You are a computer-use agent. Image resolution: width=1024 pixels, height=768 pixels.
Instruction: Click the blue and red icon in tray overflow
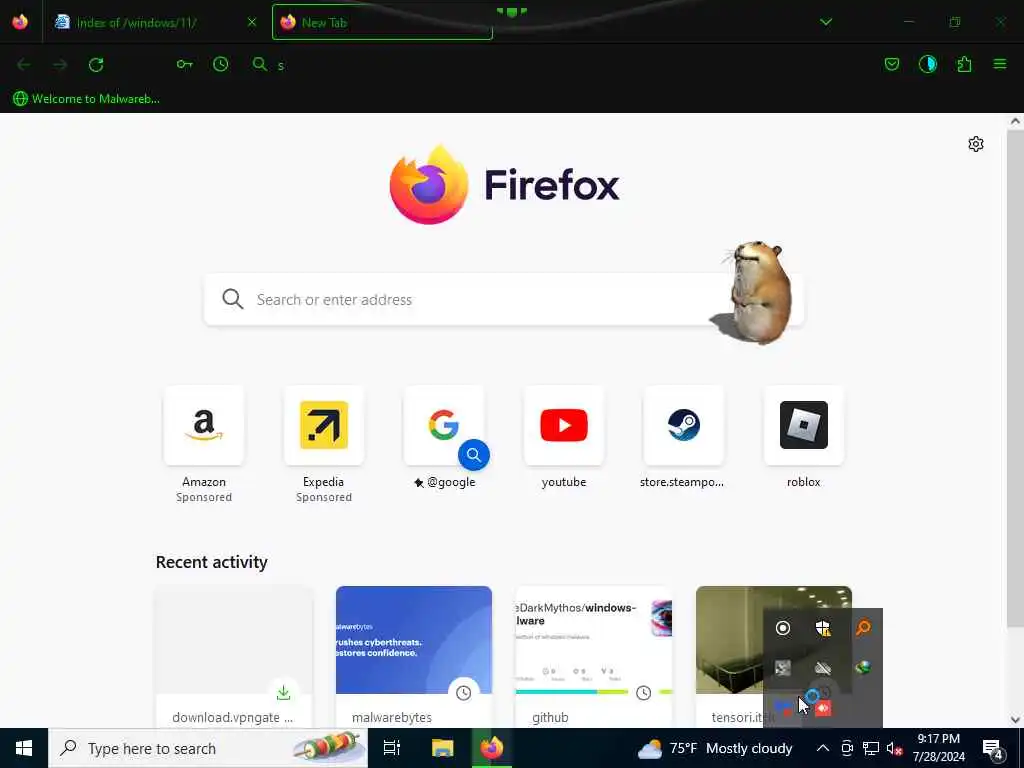(x=782, y=707)
